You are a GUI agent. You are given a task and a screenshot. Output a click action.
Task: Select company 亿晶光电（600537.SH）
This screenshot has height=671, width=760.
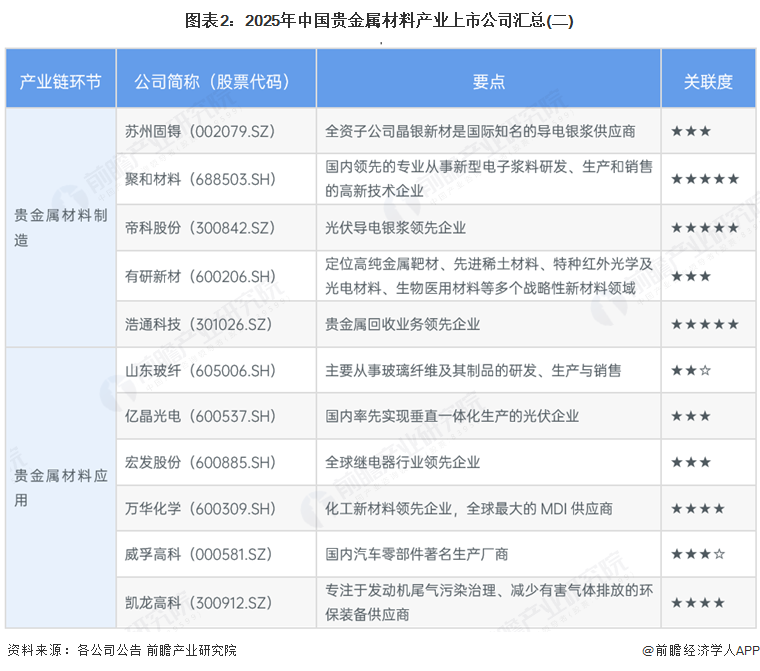[200, 416]
